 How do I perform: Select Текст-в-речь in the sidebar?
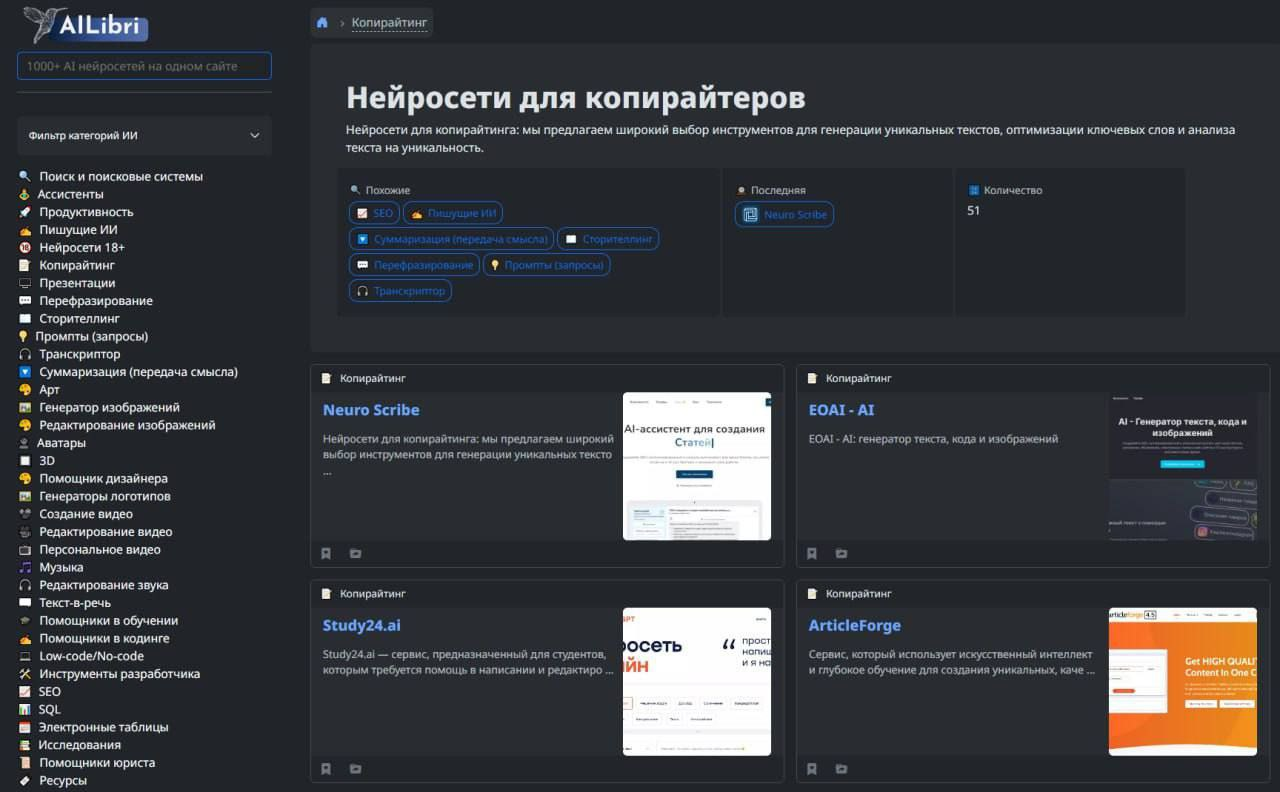[x=75, y=604]
